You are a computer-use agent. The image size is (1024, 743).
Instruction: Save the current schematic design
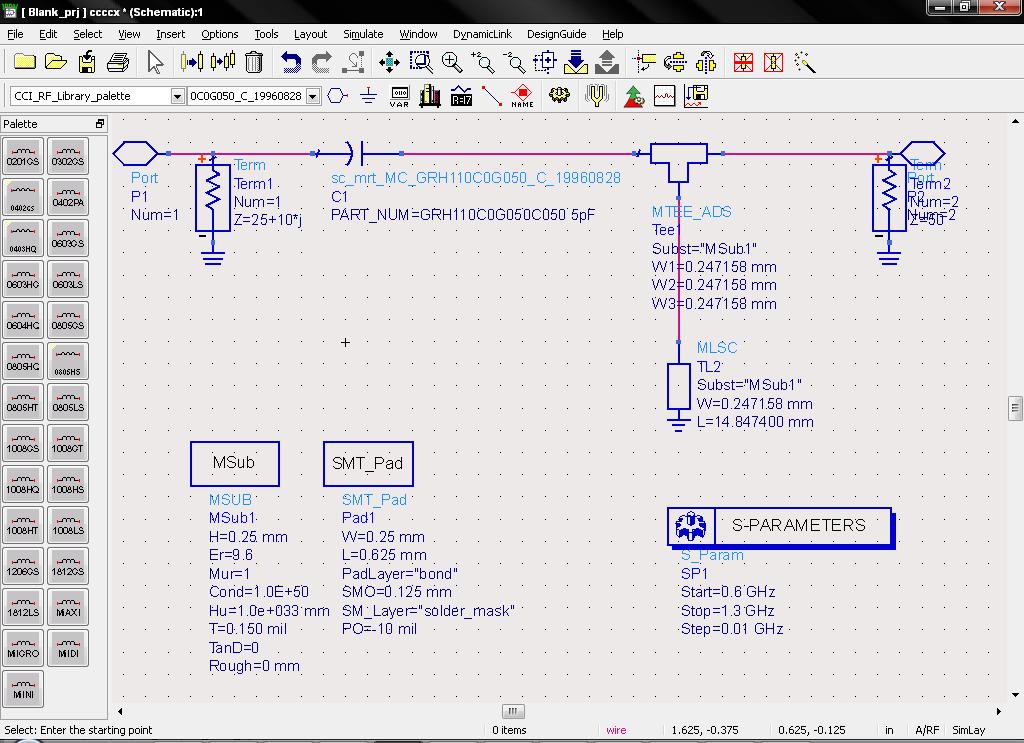(x=87, y=62)
